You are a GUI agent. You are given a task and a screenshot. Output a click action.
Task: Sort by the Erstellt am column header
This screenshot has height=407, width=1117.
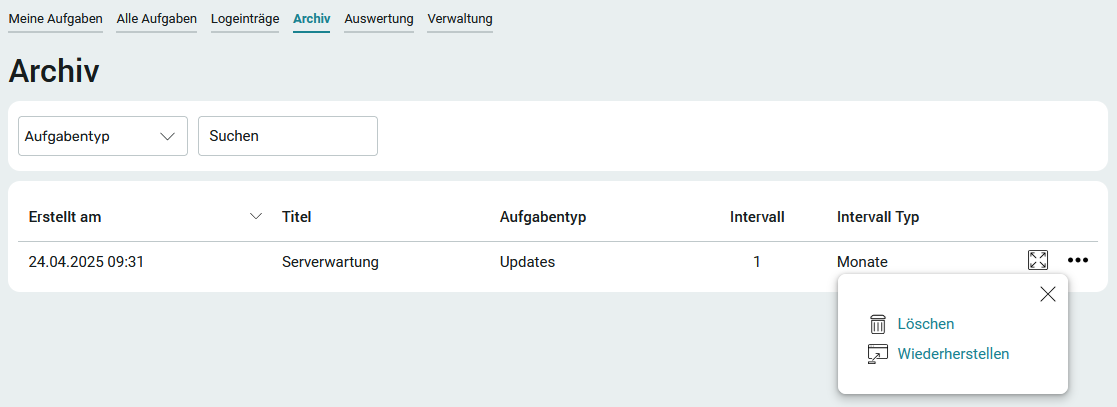(x=65, y=217)
